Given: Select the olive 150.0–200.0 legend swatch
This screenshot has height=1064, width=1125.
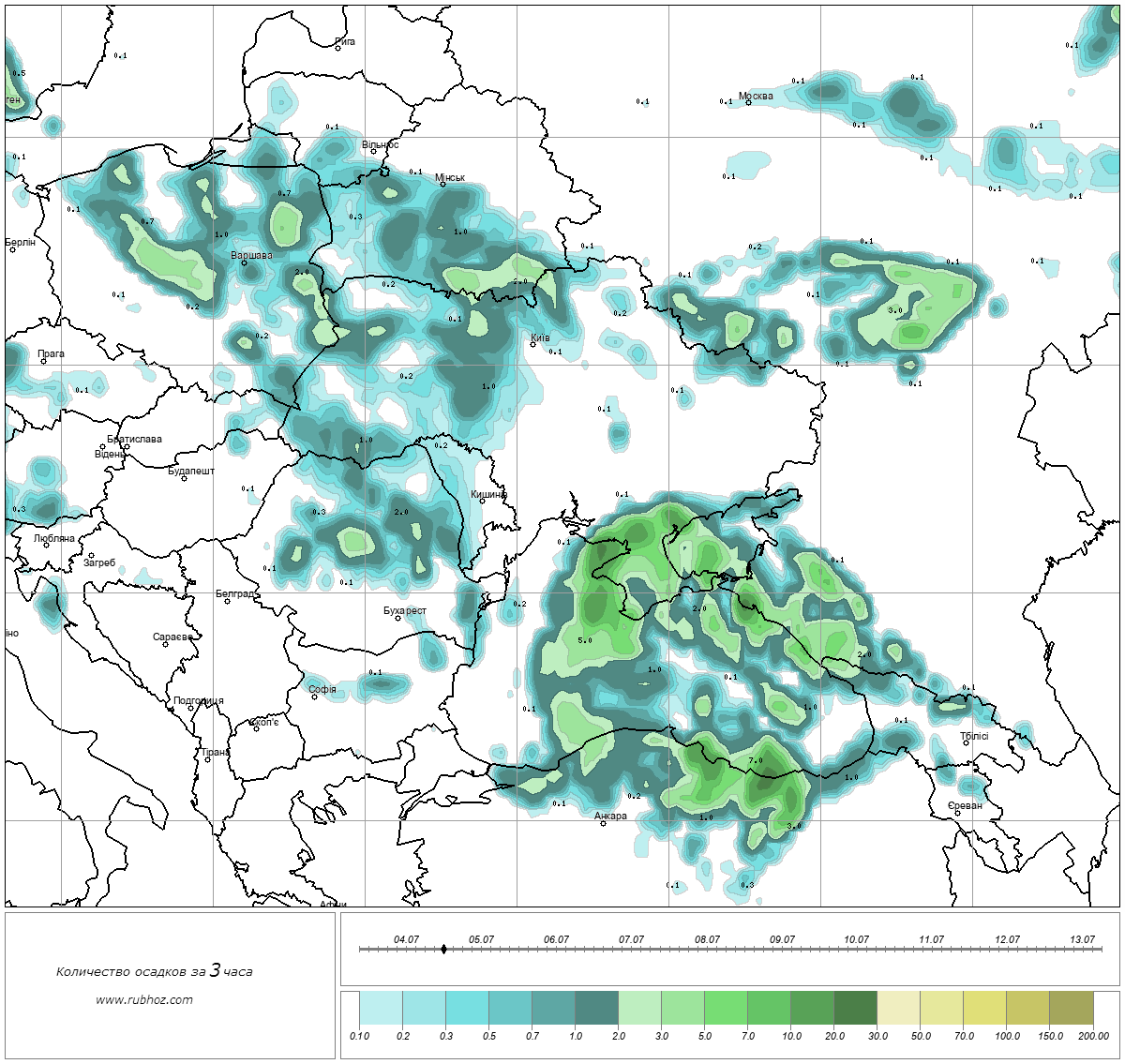Looking at the screenshot, I should pos(1071,1010).
